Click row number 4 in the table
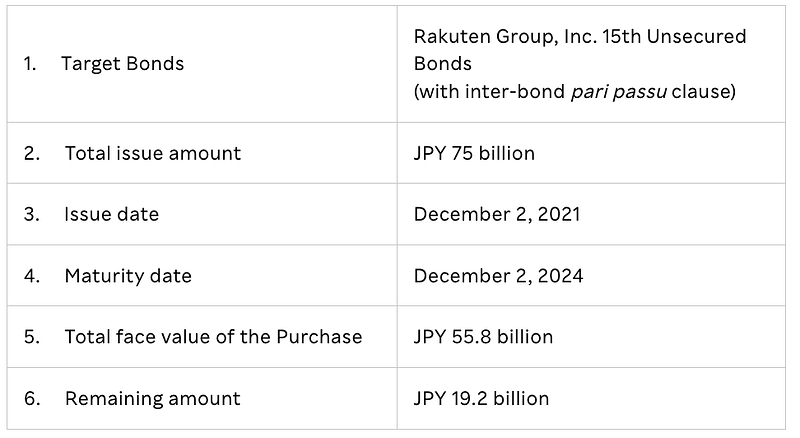This screenshot has height=438, width=800. [x=32, y=276]
